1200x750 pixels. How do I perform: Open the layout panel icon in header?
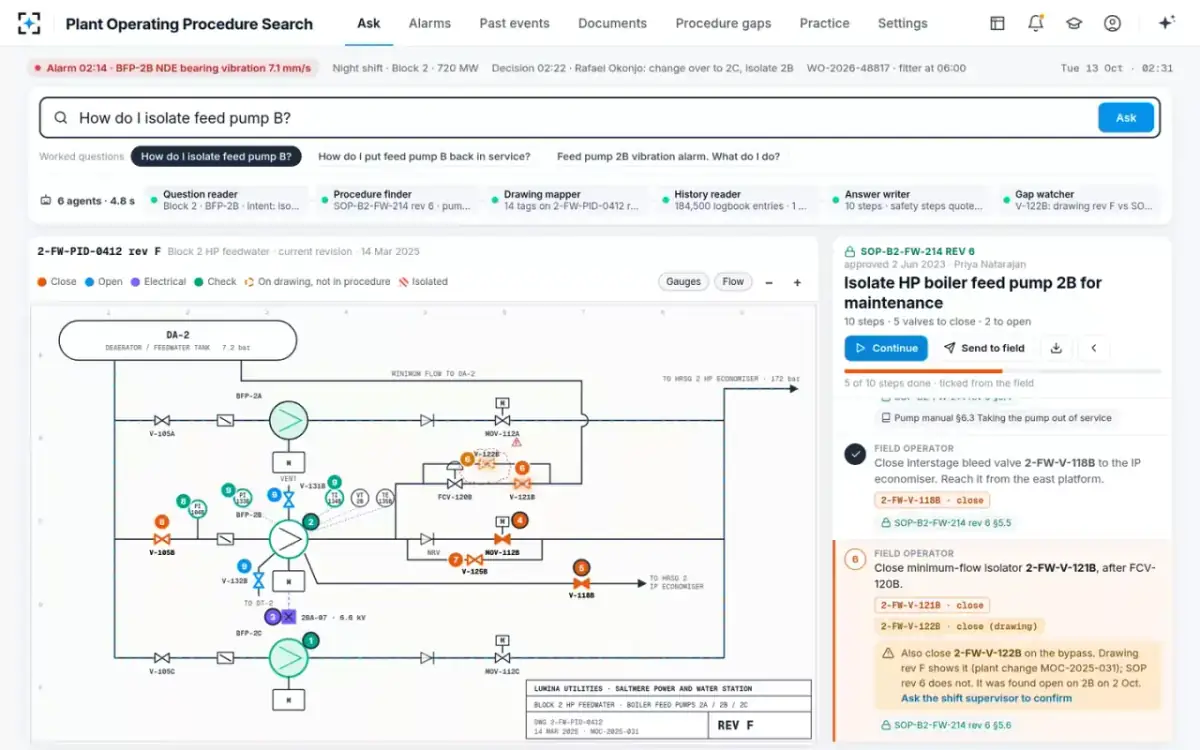[x=997, y=23]
